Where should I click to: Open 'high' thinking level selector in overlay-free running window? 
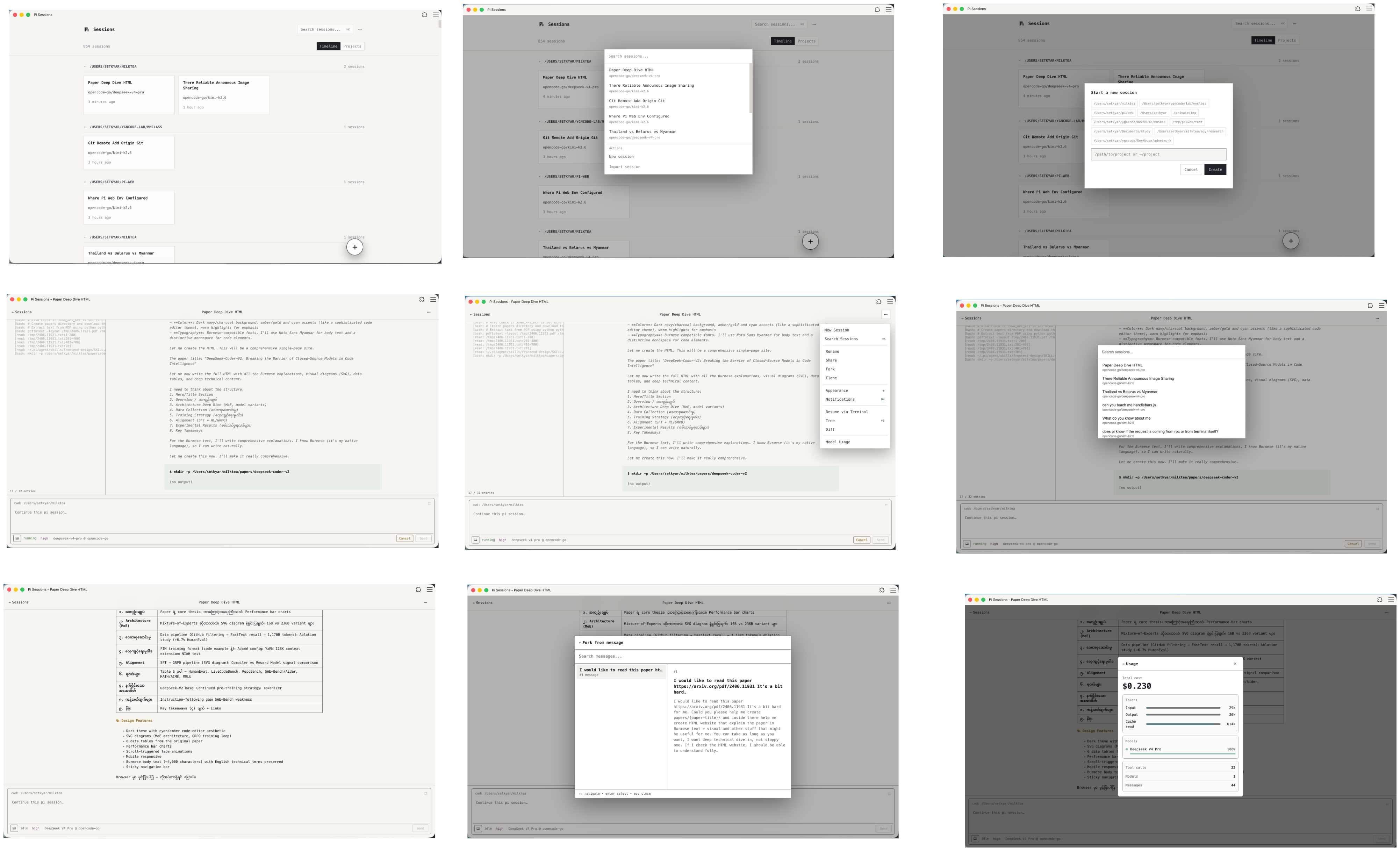pos(44,538)
